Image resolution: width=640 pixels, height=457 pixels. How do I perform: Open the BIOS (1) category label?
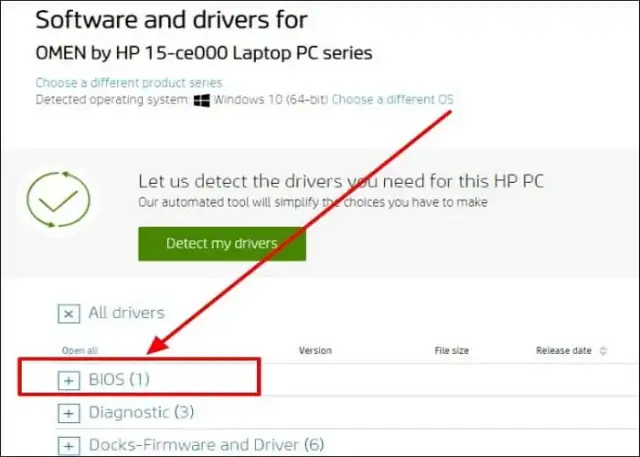119,381
